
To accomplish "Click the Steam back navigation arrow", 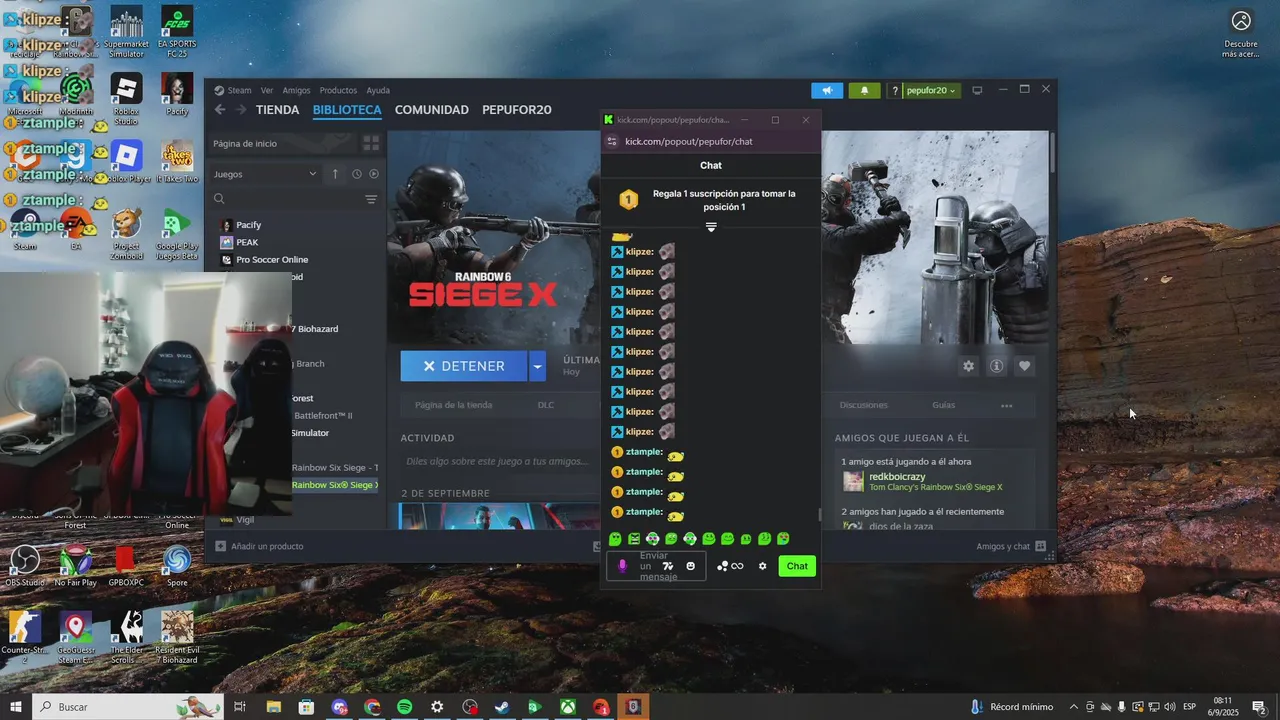I will pyautogui.click(x=220, y=110).
